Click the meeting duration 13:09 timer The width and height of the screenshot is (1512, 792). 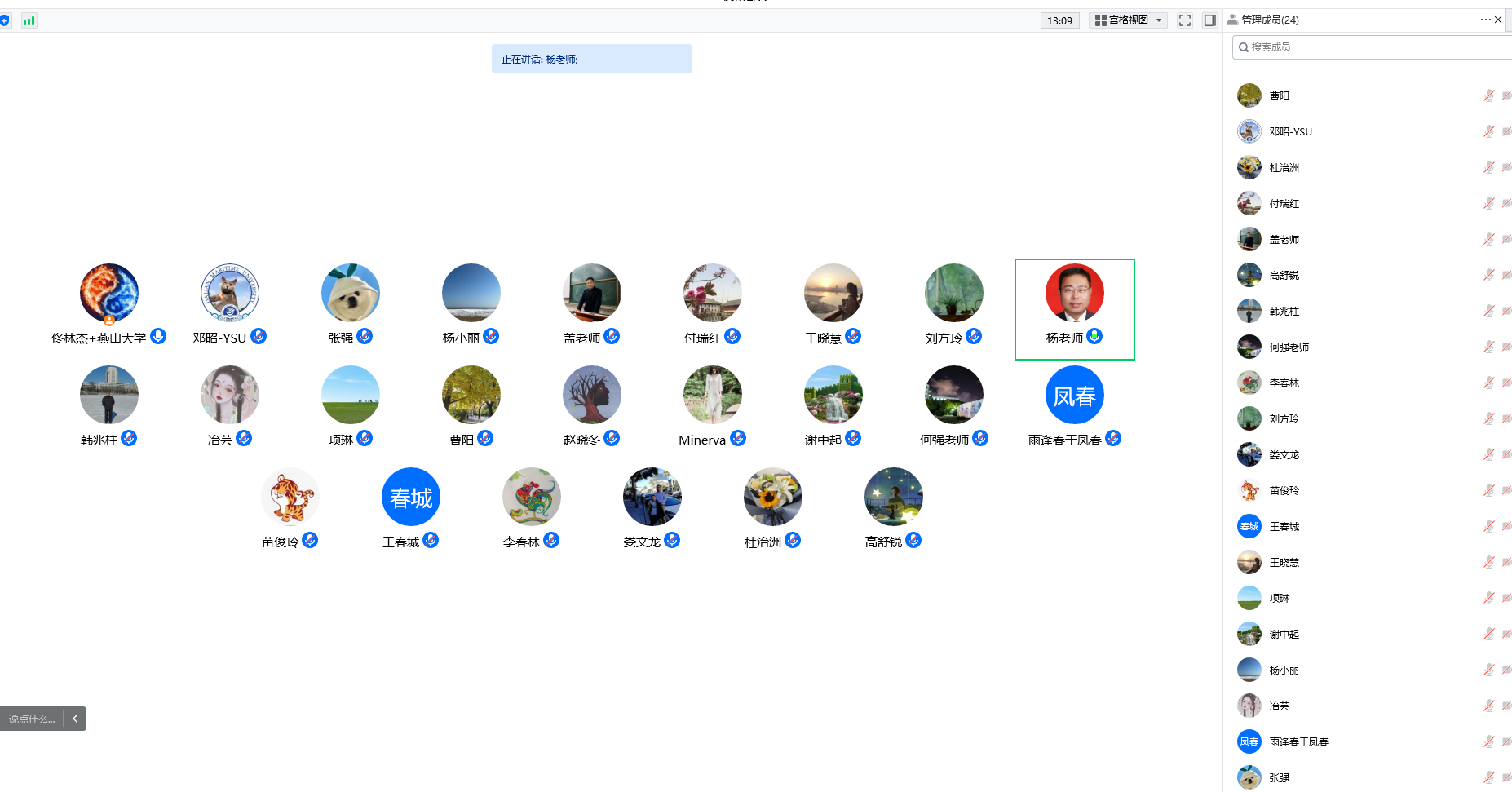tap(1059, 20)
